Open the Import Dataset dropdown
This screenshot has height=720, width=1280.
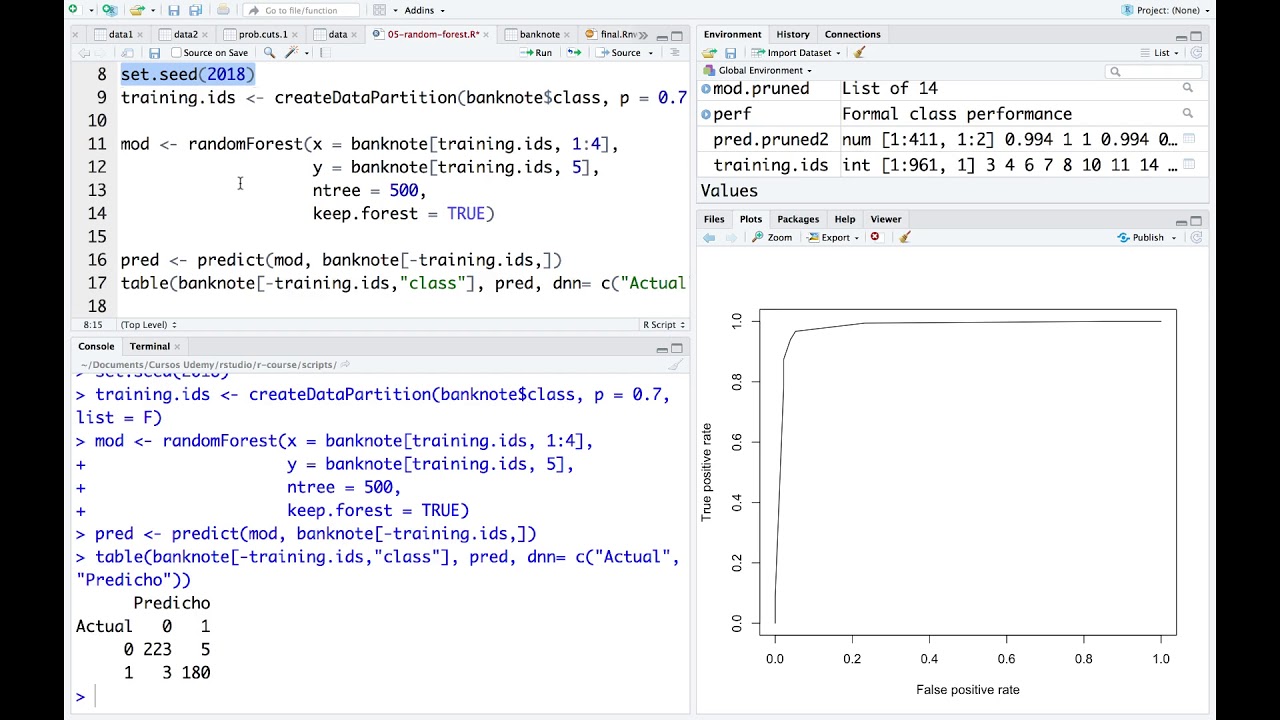pyautogui.click(x=796, y=53)
